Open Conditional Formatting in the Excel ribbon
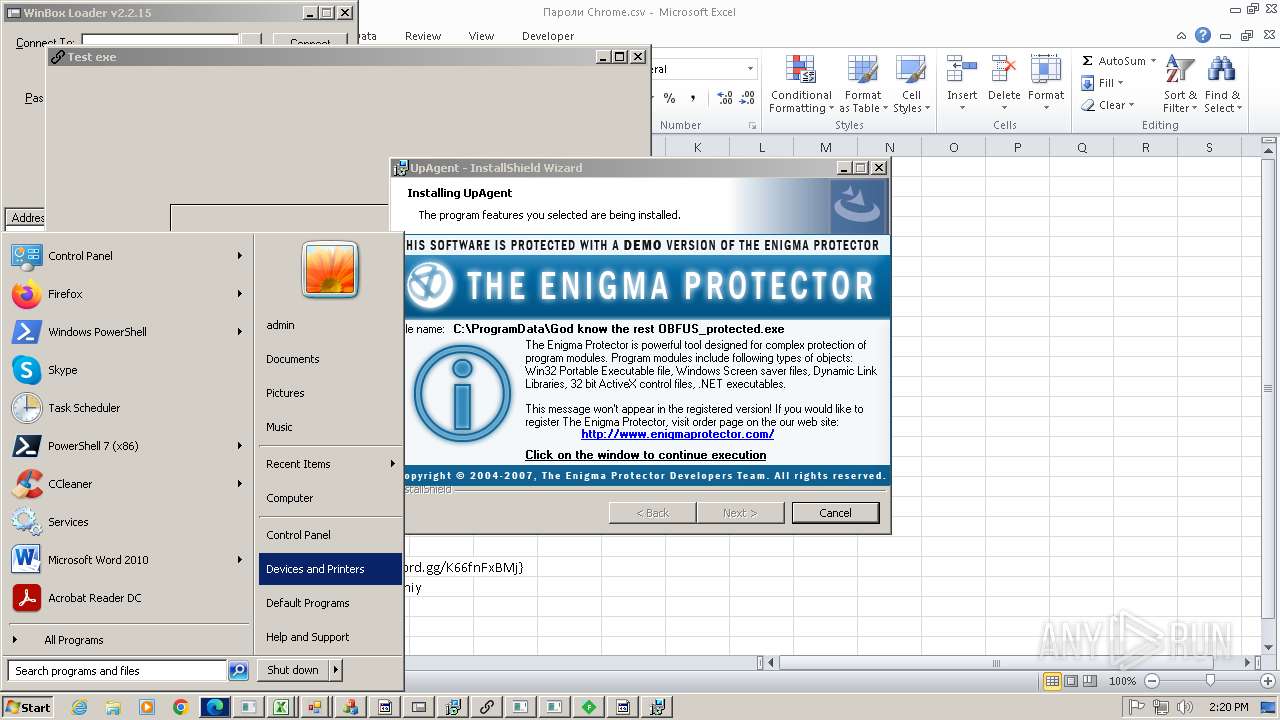 pyautogui.click(x=801, y=85)
